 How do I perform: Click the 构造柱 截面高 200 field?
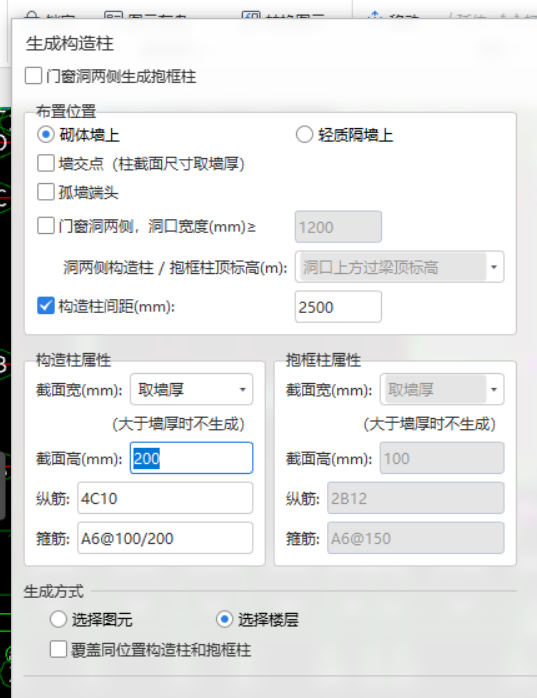[x=191, y=458]
